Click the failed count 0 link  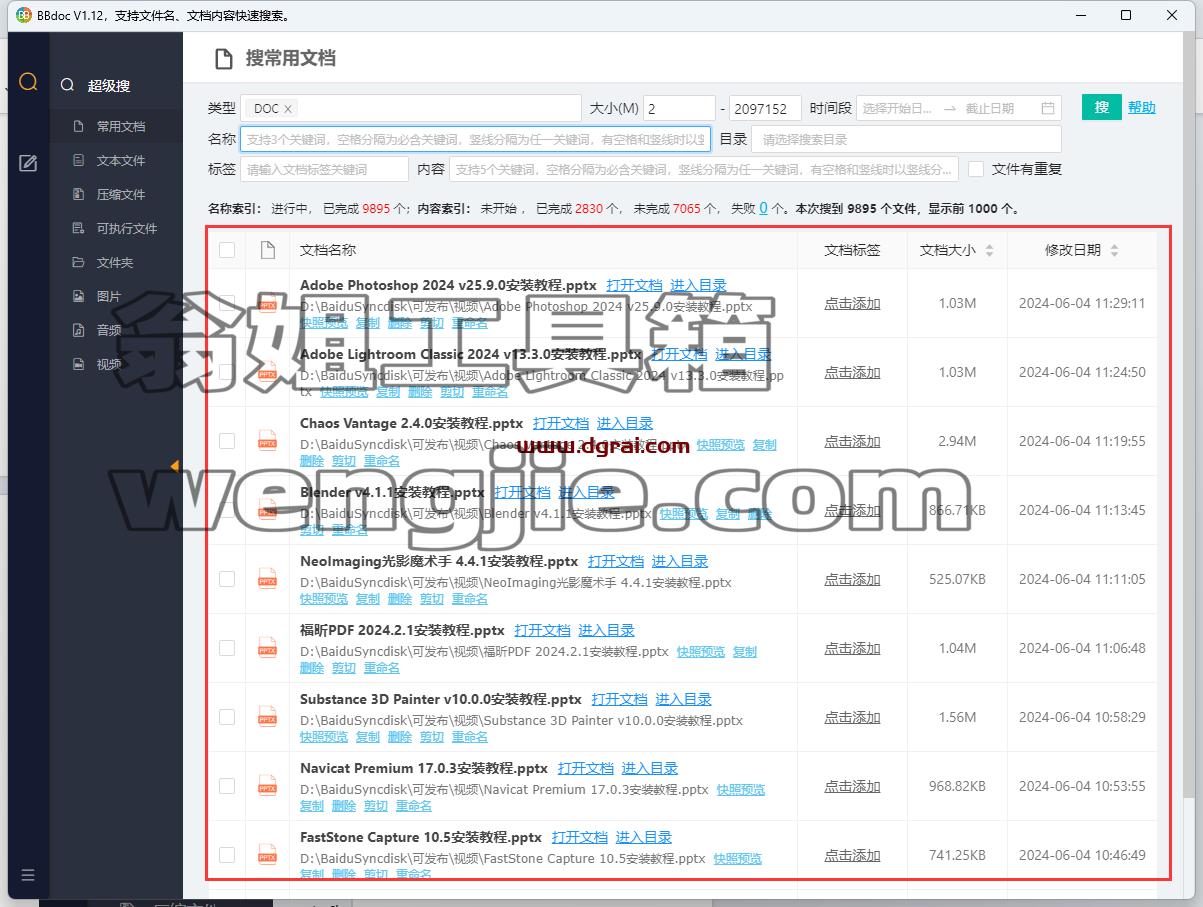(x=763, y=208)
